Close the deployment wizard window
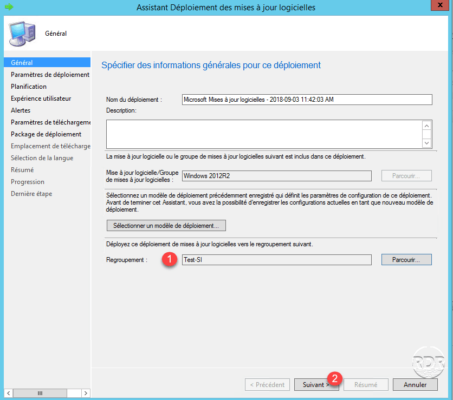The image size is (453, 400). pyautogui.click(x=440, y=5)
